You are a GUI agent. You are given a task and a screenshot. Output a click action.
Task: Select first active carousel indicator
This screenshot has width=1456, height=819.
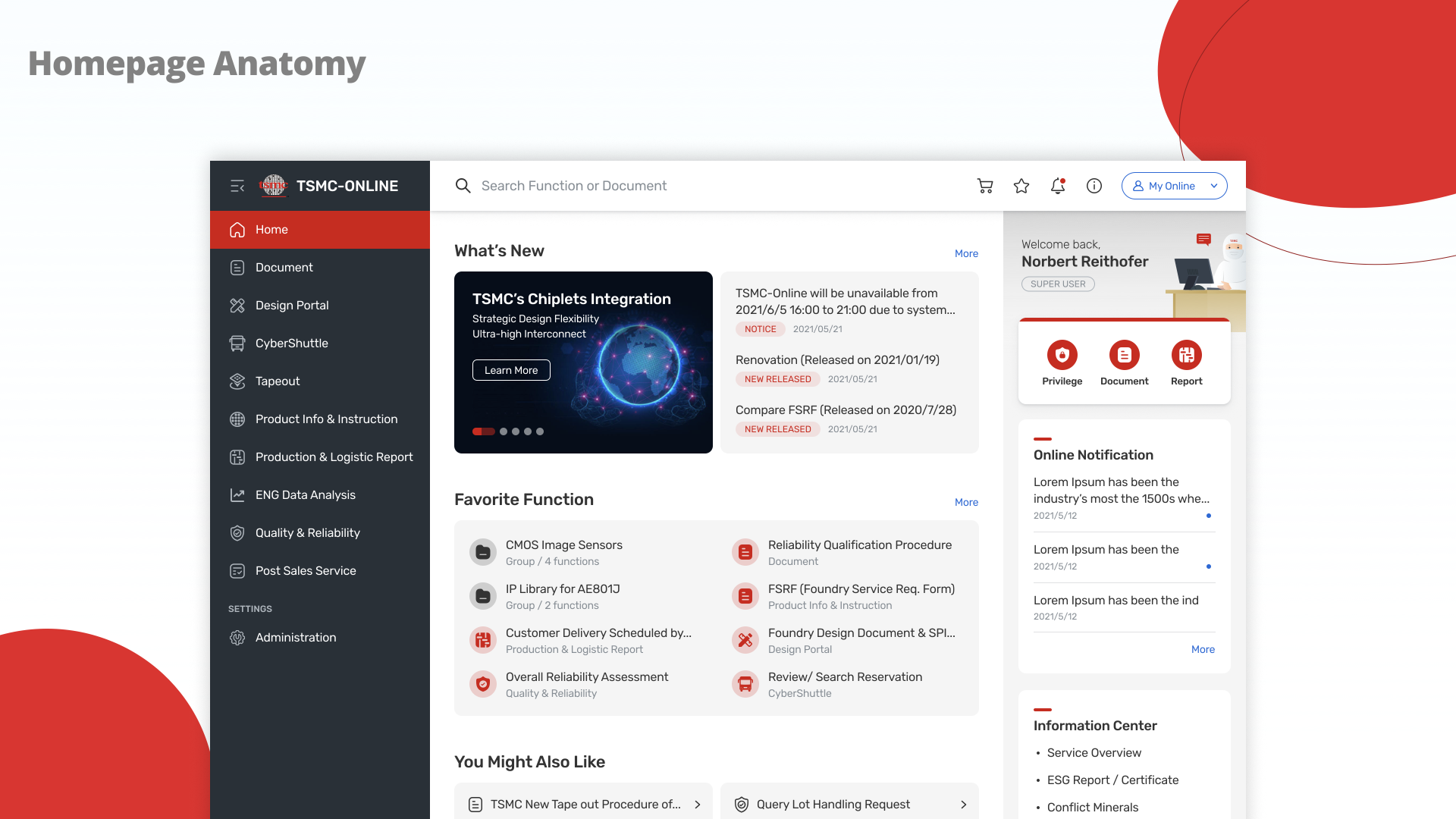pyautogui.click(x=484, y=431)
